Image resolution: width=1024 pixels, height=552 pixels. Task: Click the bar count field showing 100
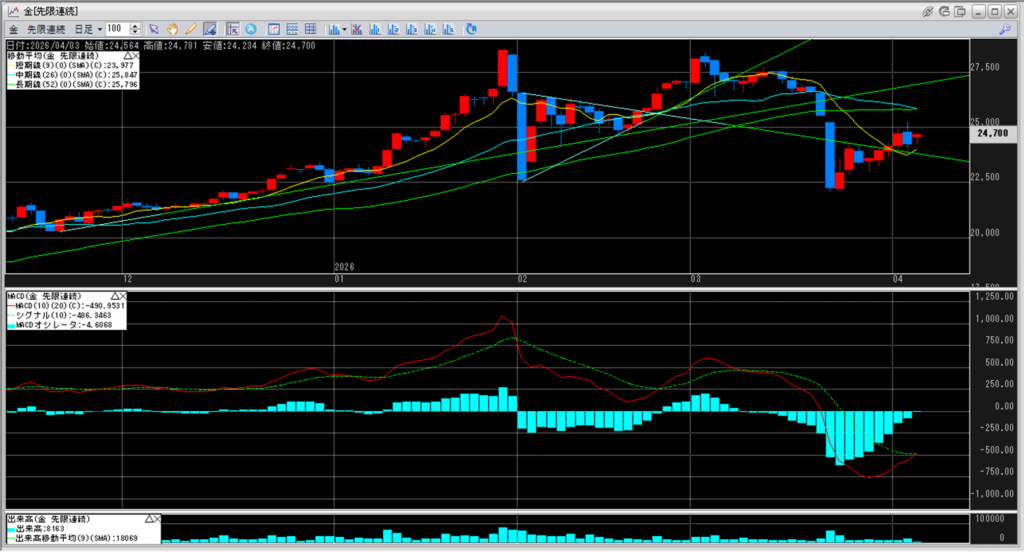(119, 29)
